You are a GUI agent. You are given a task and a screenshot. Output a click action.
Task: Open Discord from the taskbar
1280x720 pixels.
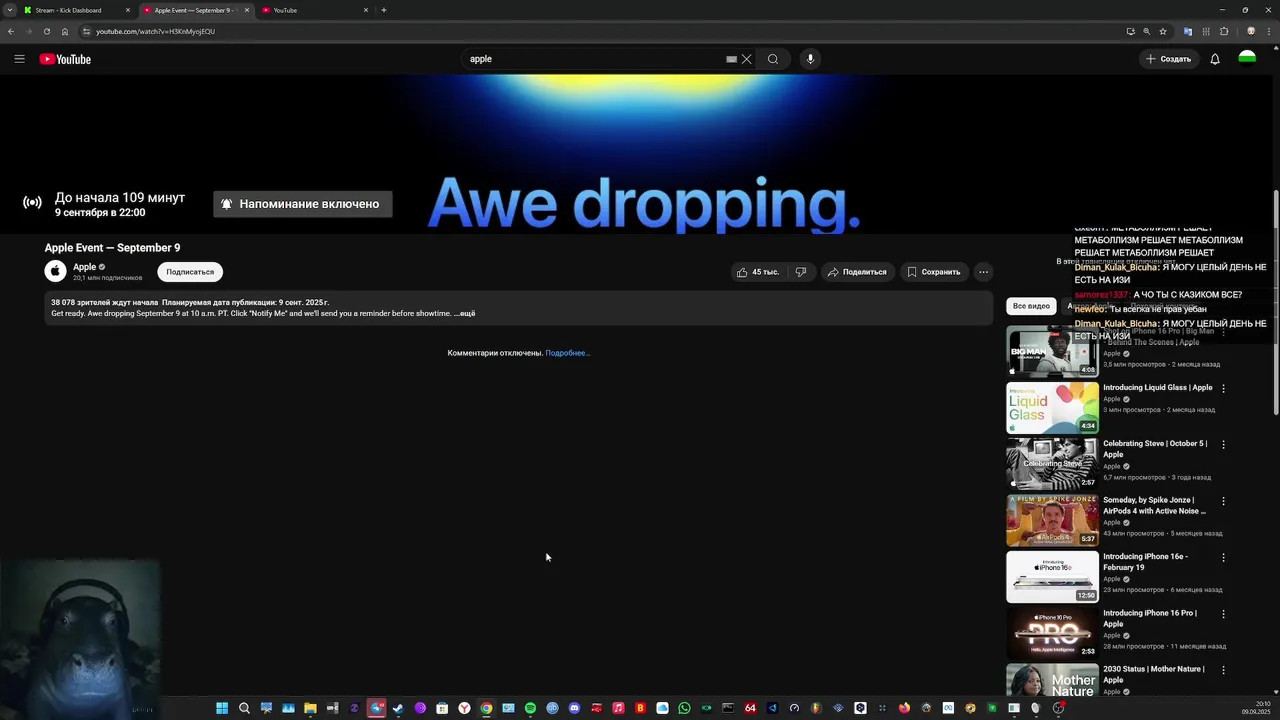(574, 708)
